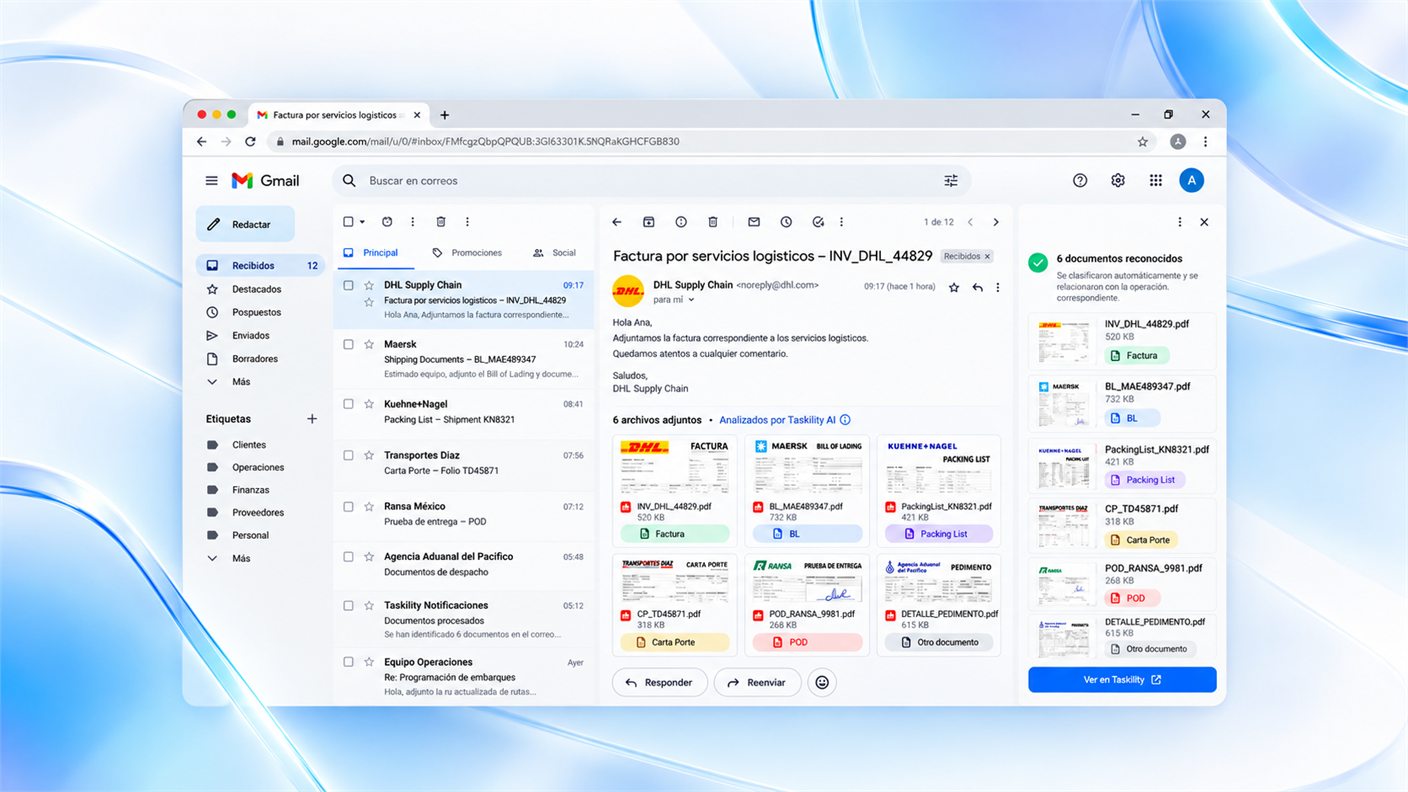Screen dimensions: 1408x792
Task: Open Gmail settings gear
Action: pos(1118,181)
